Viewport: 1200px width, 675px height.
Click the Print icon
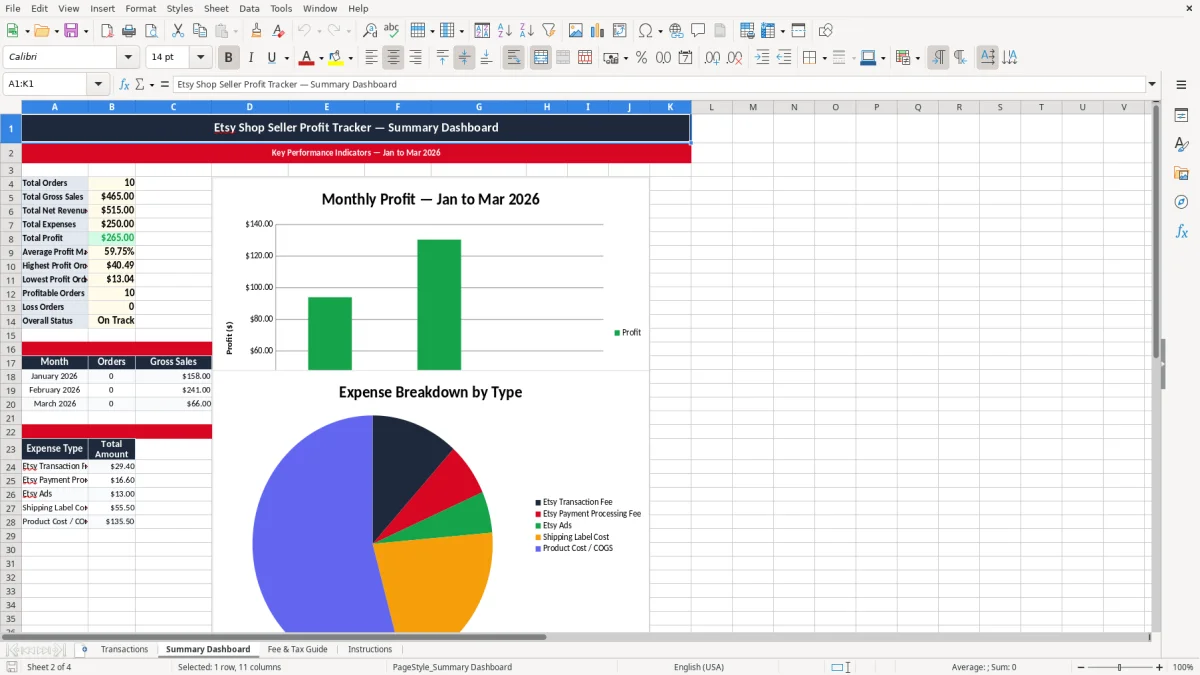pyautogui.click(x=129, y=31)
